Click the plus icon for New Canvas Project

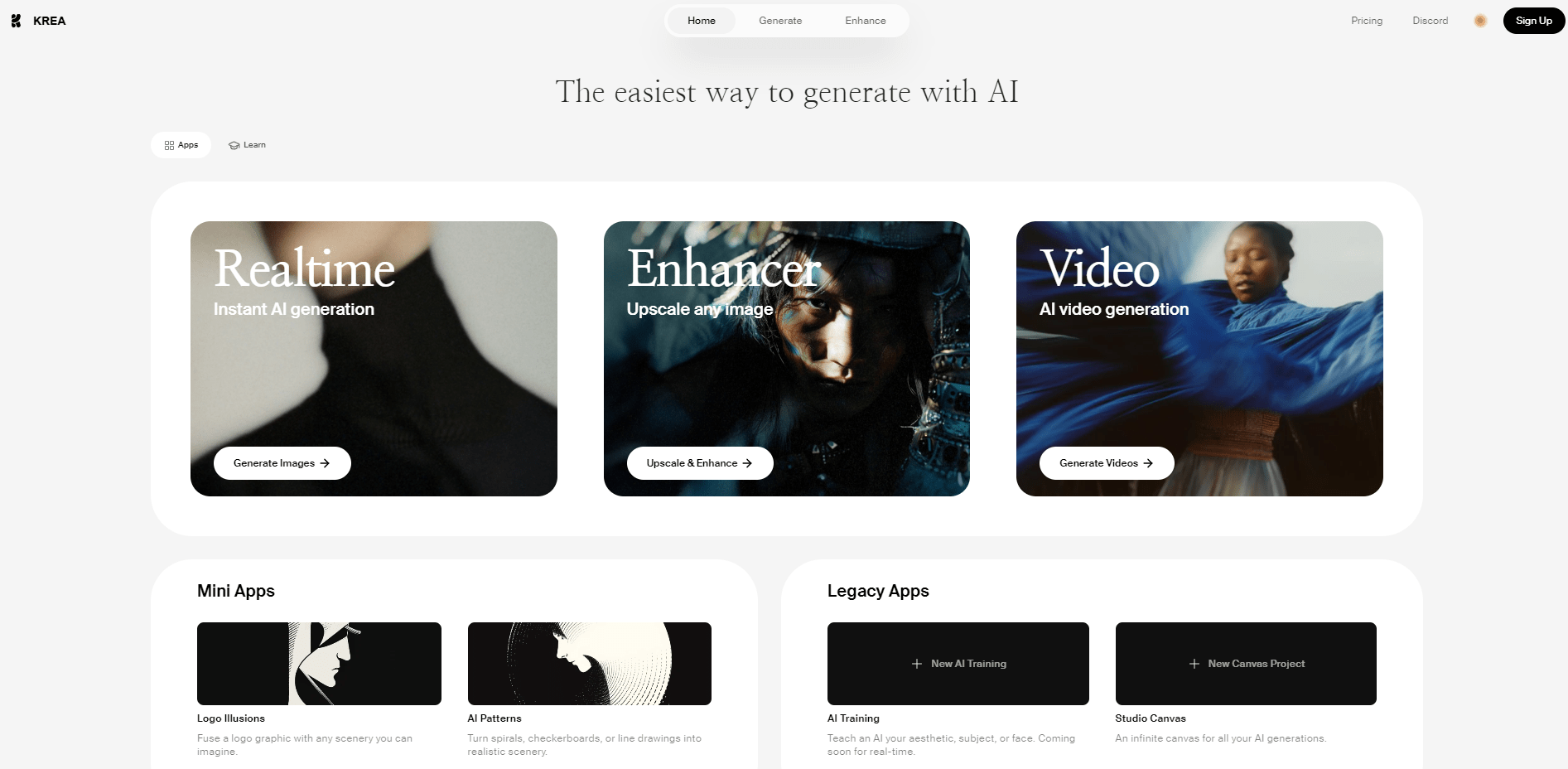[1194, 664]
